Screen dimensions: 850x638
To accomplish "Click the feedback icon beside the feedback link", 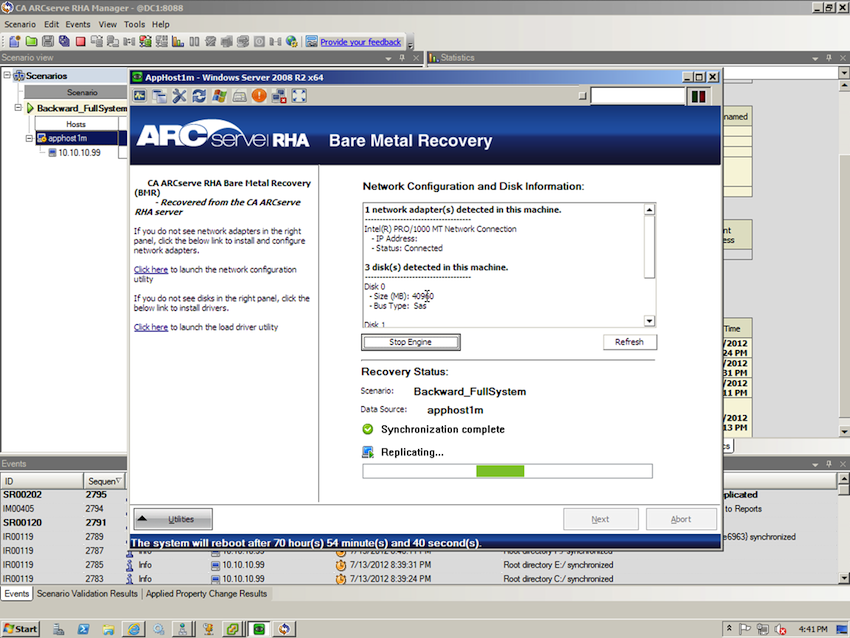I will [311, 41].
